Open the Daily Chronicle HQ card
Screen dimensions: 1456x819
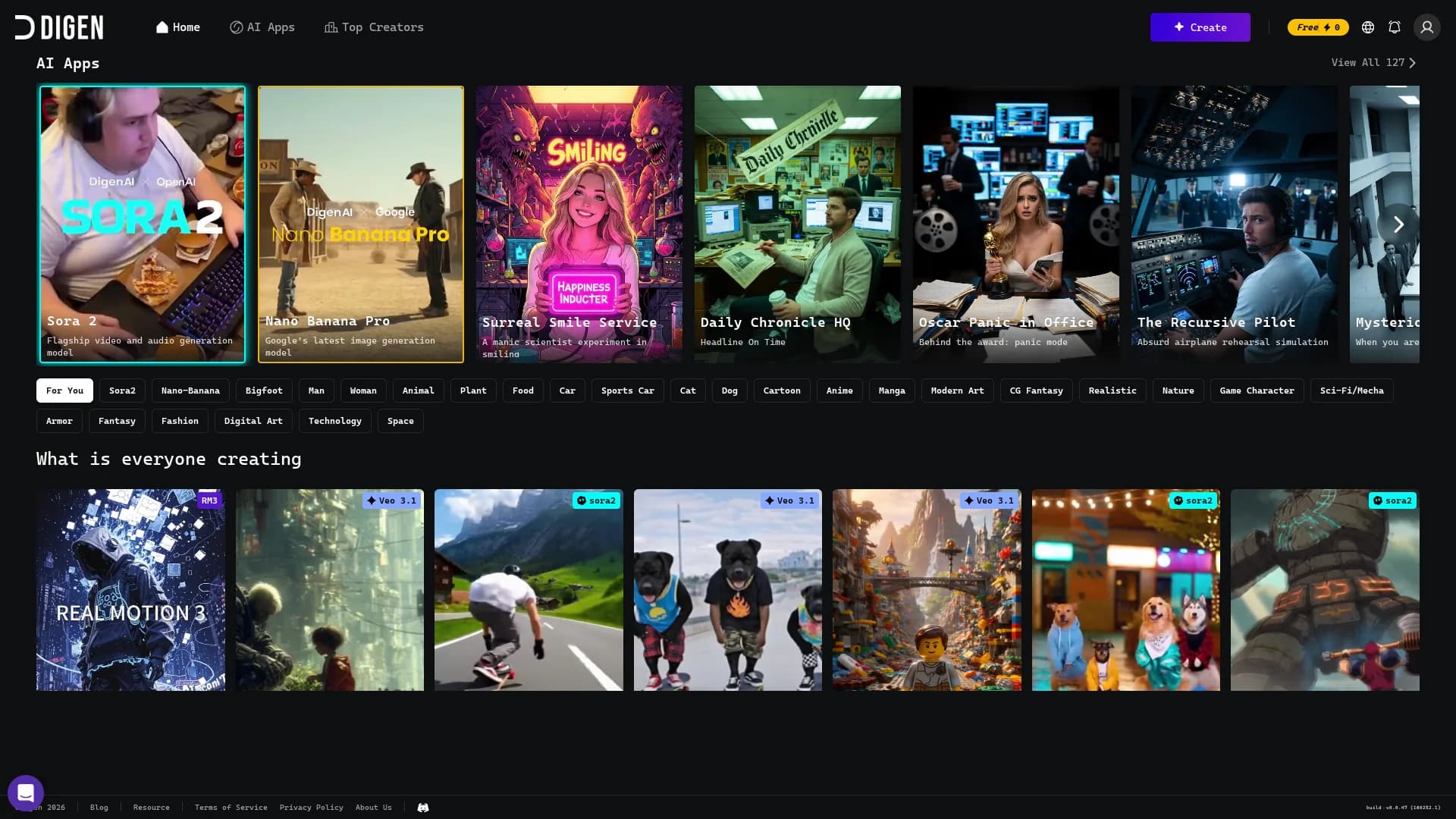tap(798, 224)
